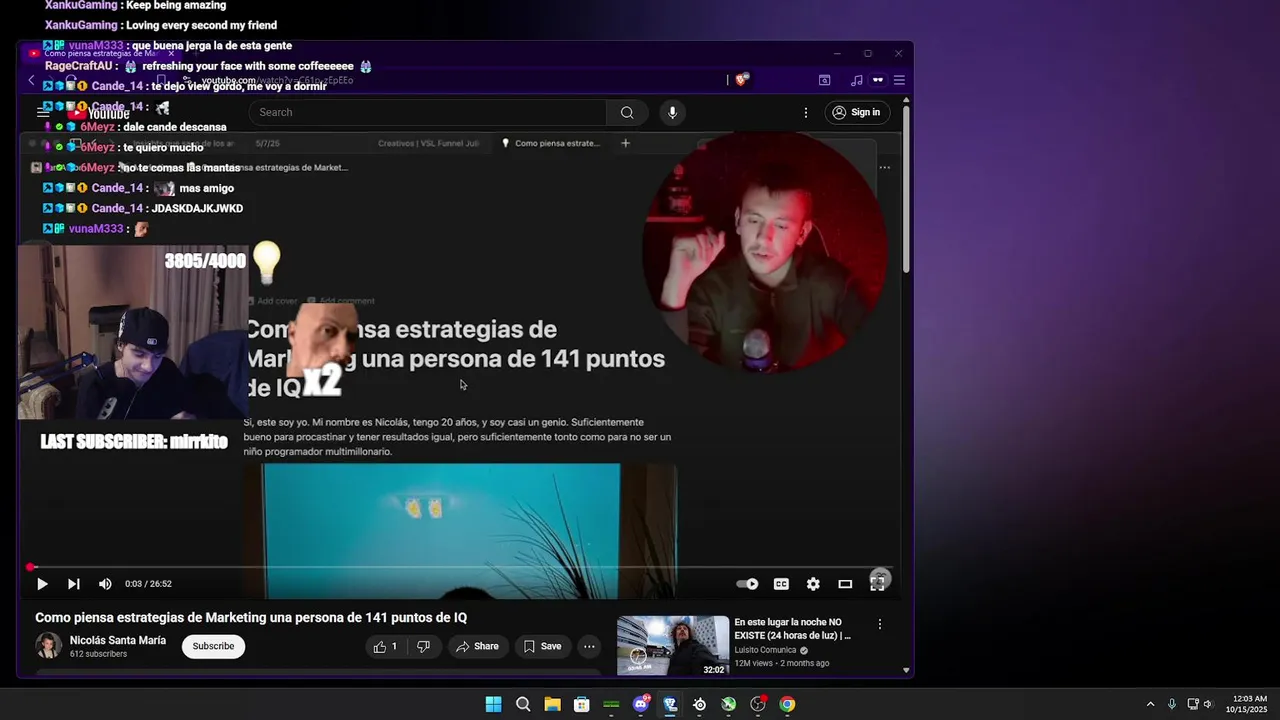Open Steam from the taskbar
The height and width of the screenshot is (720, 1280).
(699, 704)
